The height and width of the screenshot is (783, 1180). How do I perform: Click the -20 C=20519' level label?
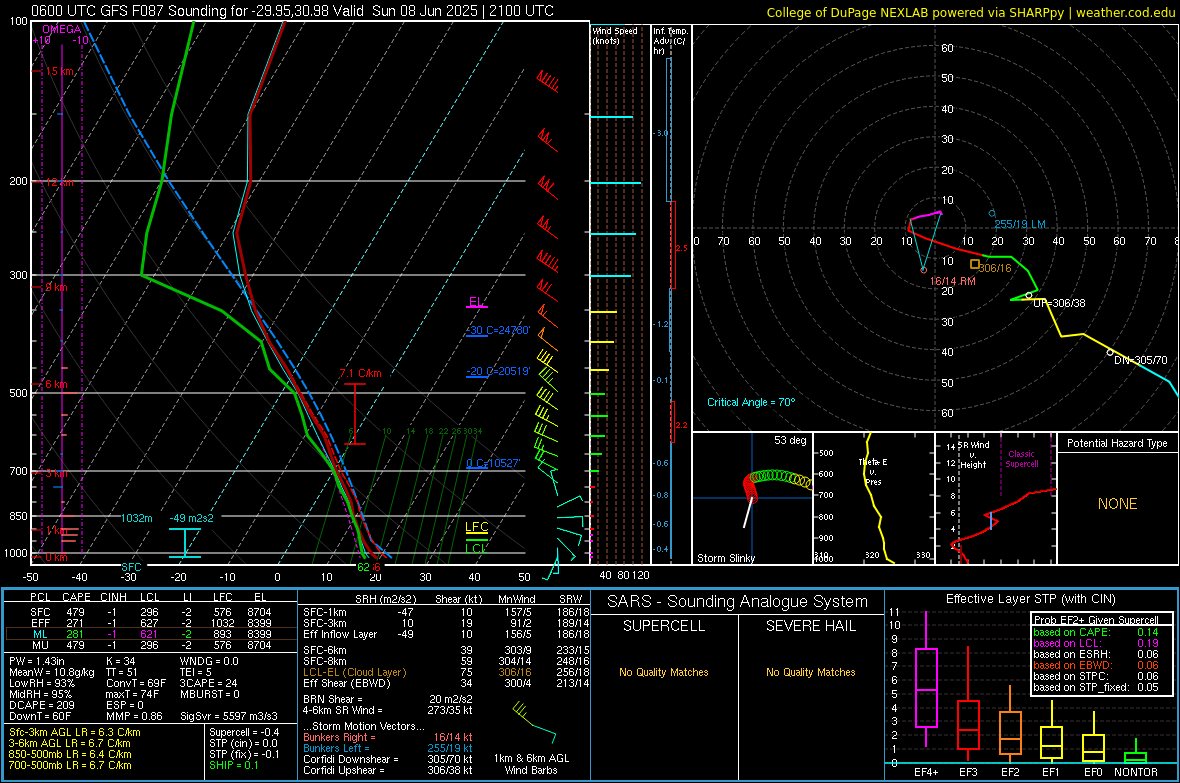coord(498,371)
